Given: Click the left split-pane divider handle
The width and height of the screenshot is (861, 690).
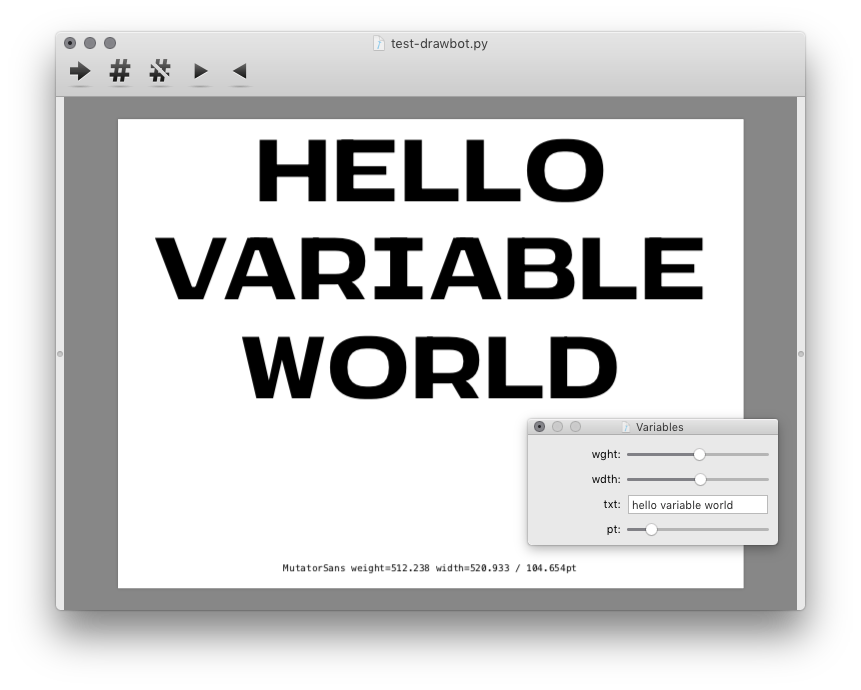Looking at the screenshot, I should (60, 353).
